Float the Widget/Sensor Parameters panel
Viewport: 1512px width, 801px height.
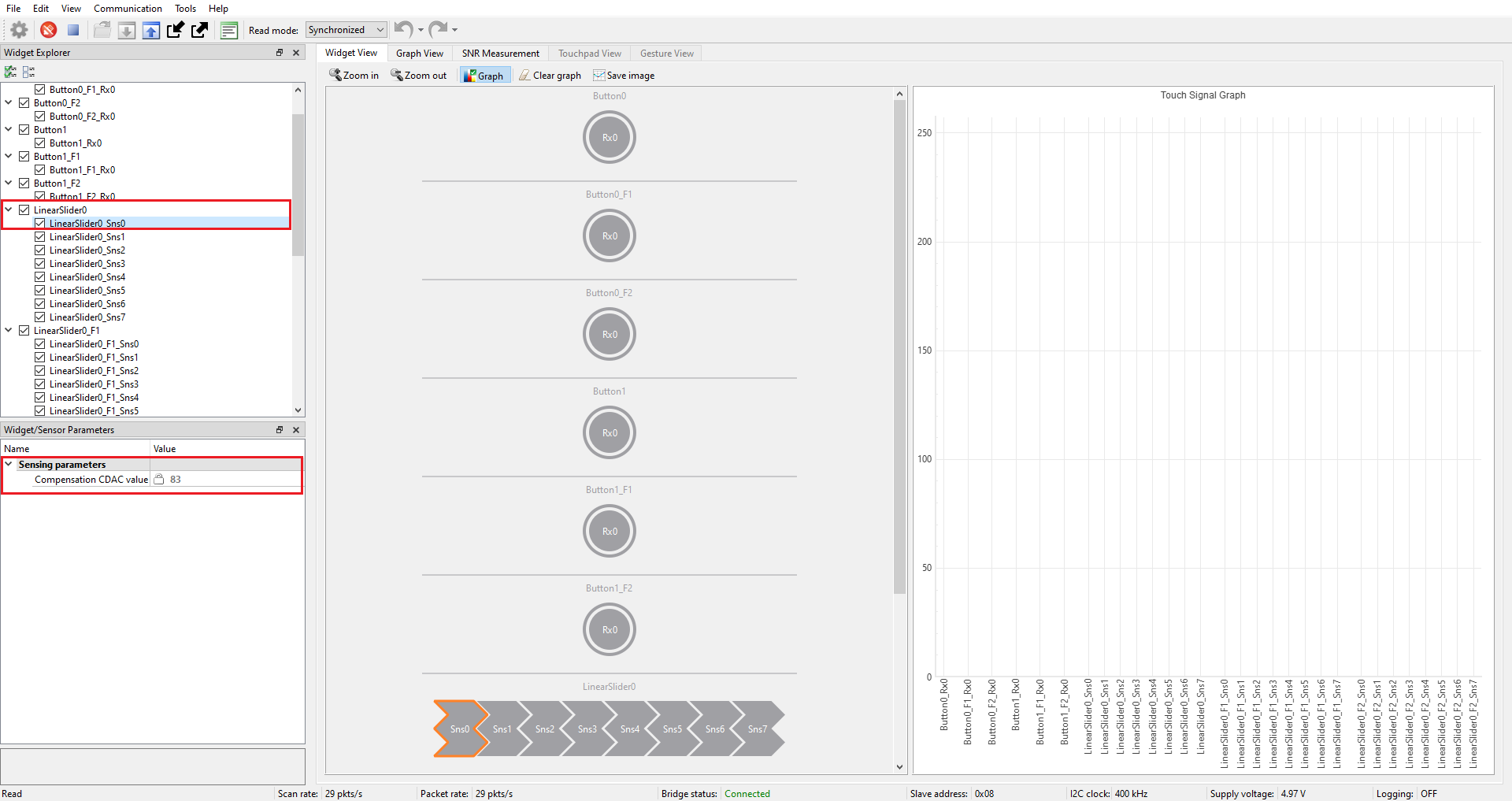point(280,430)
